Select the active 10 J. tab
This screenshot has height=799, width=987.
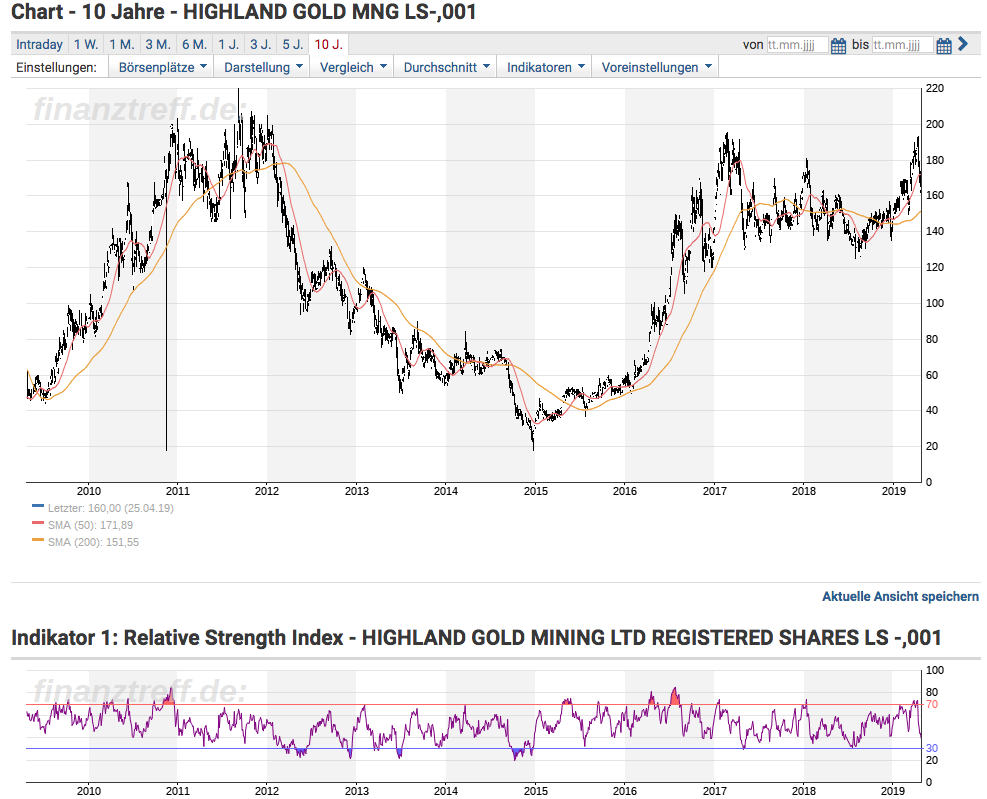pos(329,45)
